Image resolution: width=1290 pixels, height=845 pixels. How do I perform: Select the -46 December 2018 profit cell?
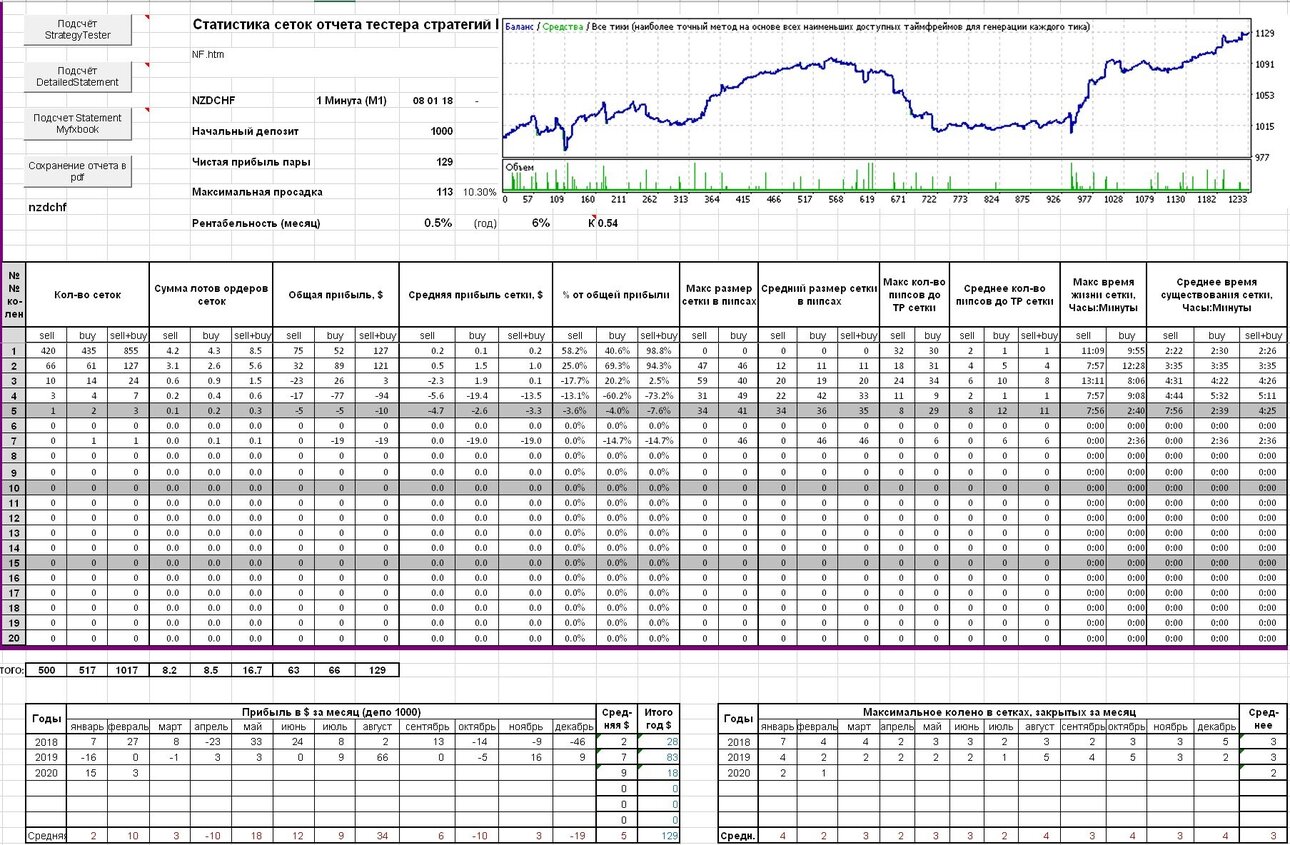point(574,741)
